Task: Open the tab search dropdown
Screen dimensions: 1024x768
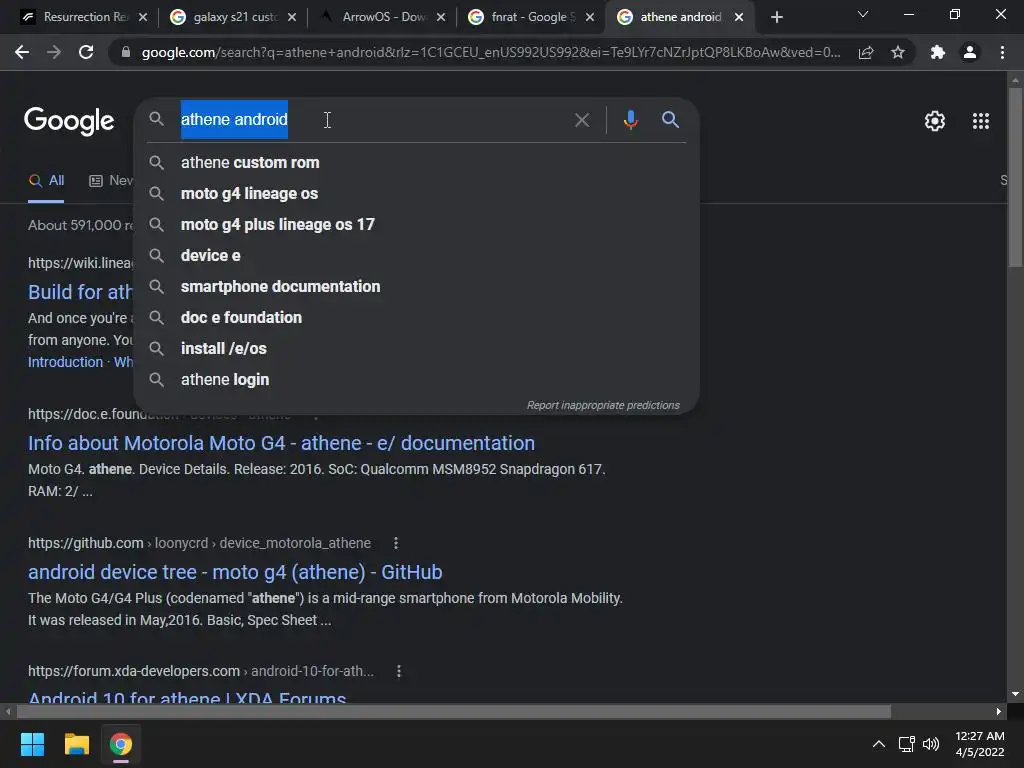Action: (863, 14)
